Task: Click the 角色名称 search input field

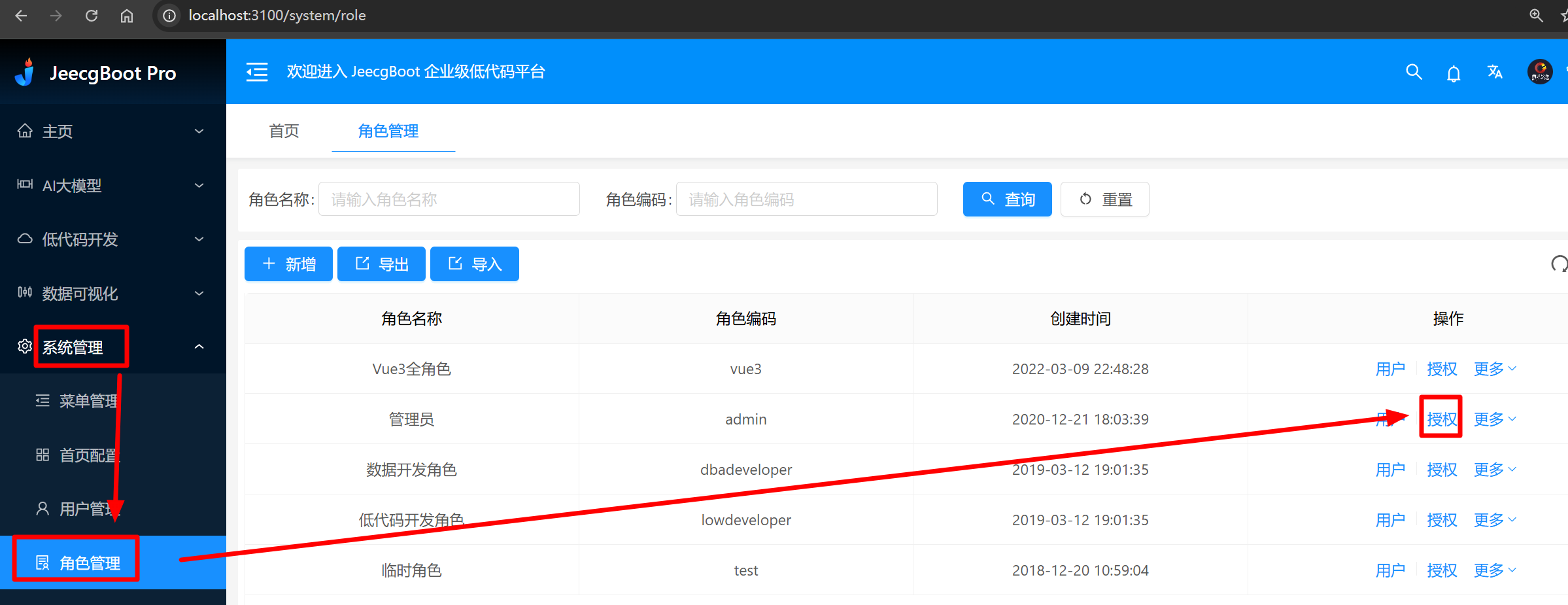Action: click(x=449, y=199)
